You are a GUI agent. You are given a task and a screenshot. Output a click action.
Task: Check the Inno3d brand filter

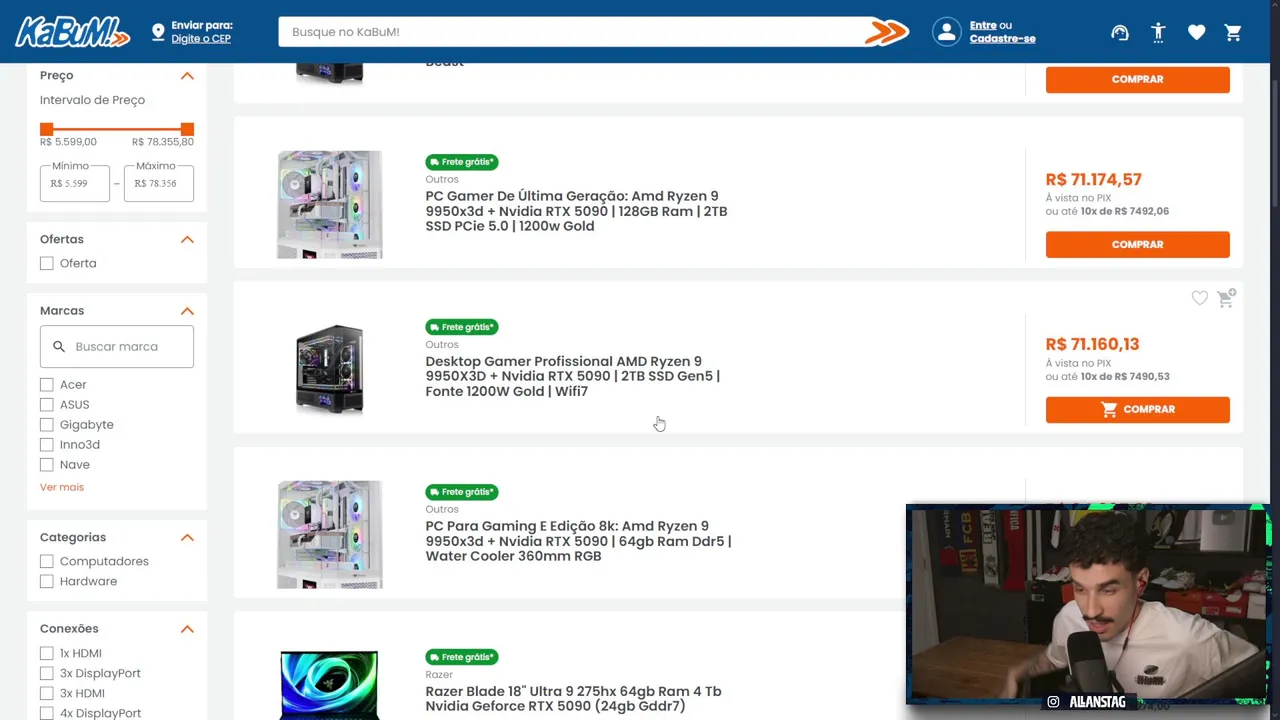click(x=46, y=444)
